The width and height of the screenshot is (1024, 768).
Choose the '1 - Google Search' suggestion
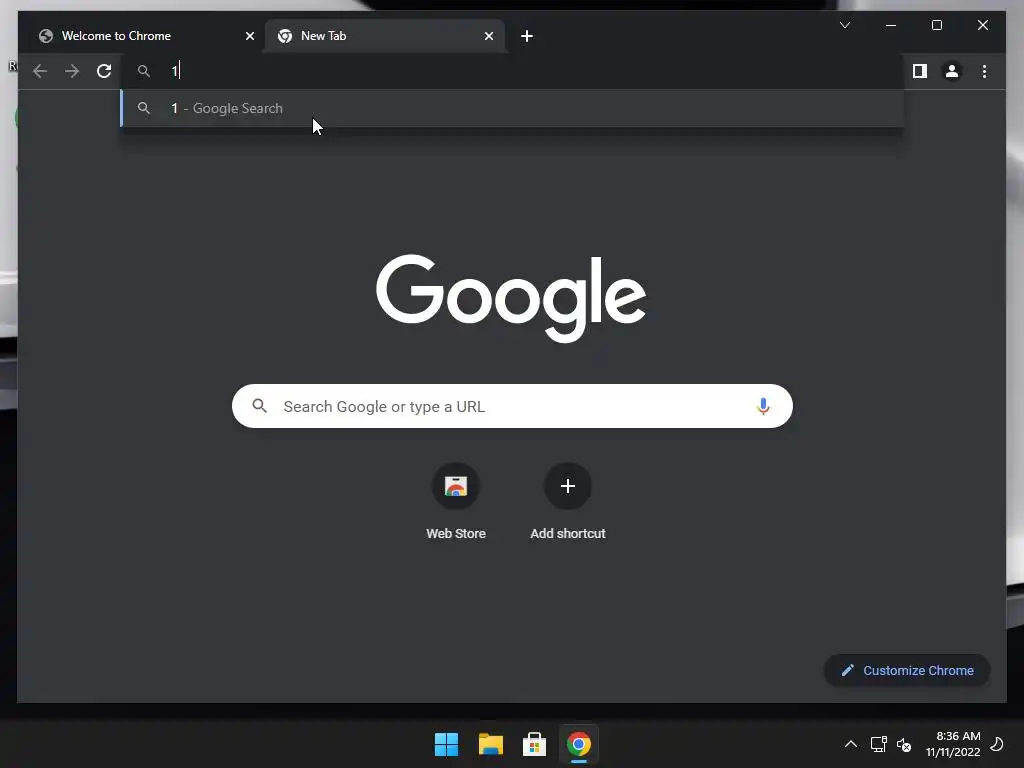513,108
